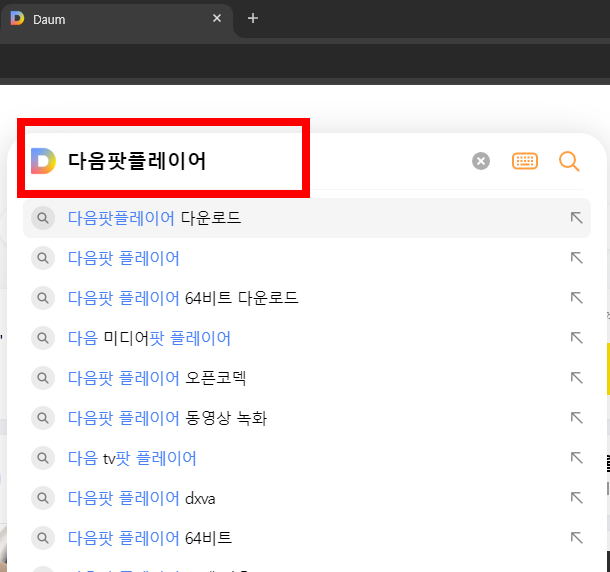Magnifier icon beside 다음팟플레이어 다운로드
Viewport: 610px width, 572px height.
pyautogui.click(x=43, y=218)
